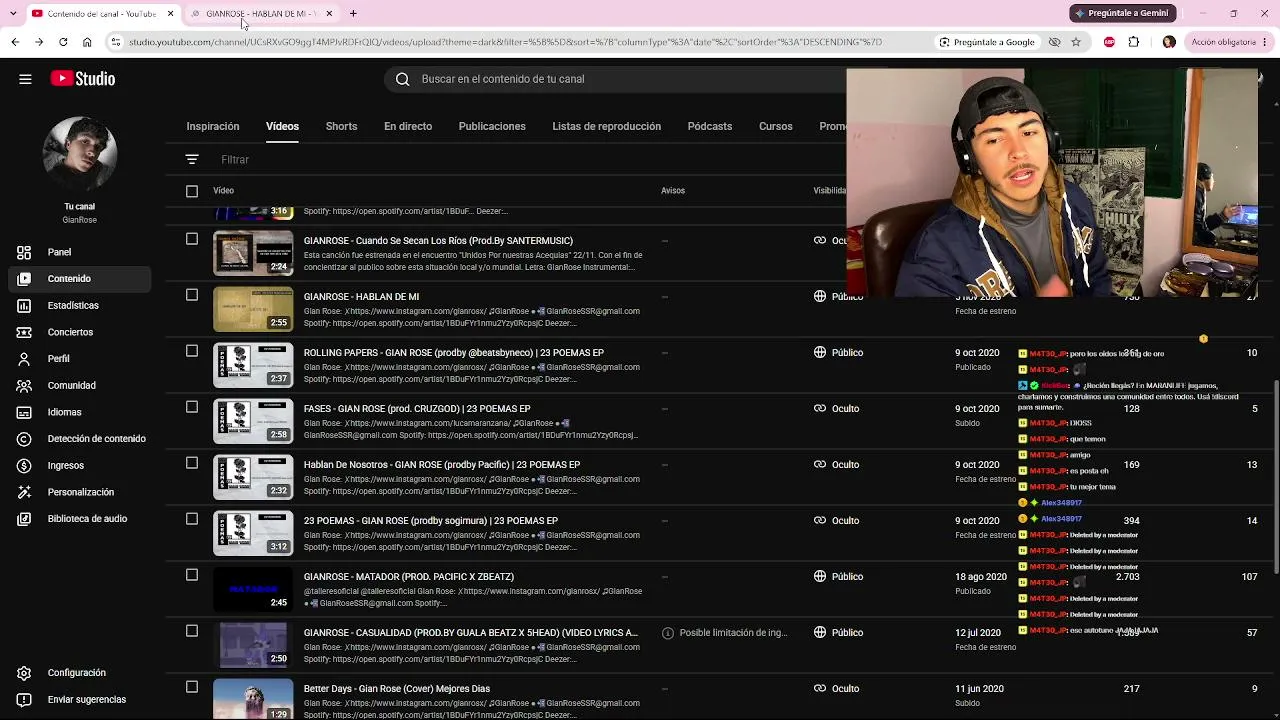The width and height of the screenshot is (1280, 720).
Task: Open the Cursos tab
Action: (x=776, y=127)
